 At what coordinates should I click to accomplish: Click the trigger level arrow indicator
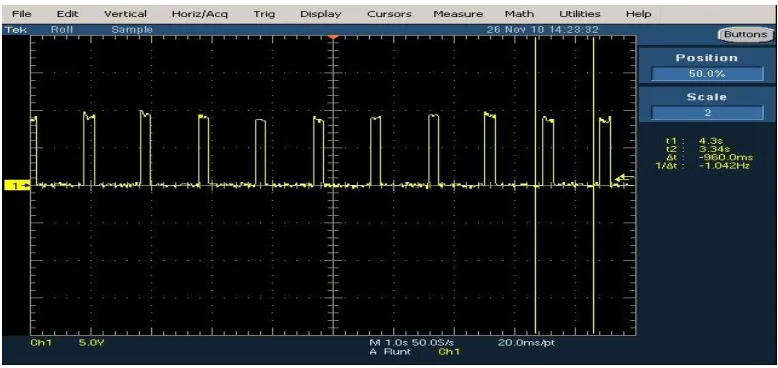click(624, 179)
